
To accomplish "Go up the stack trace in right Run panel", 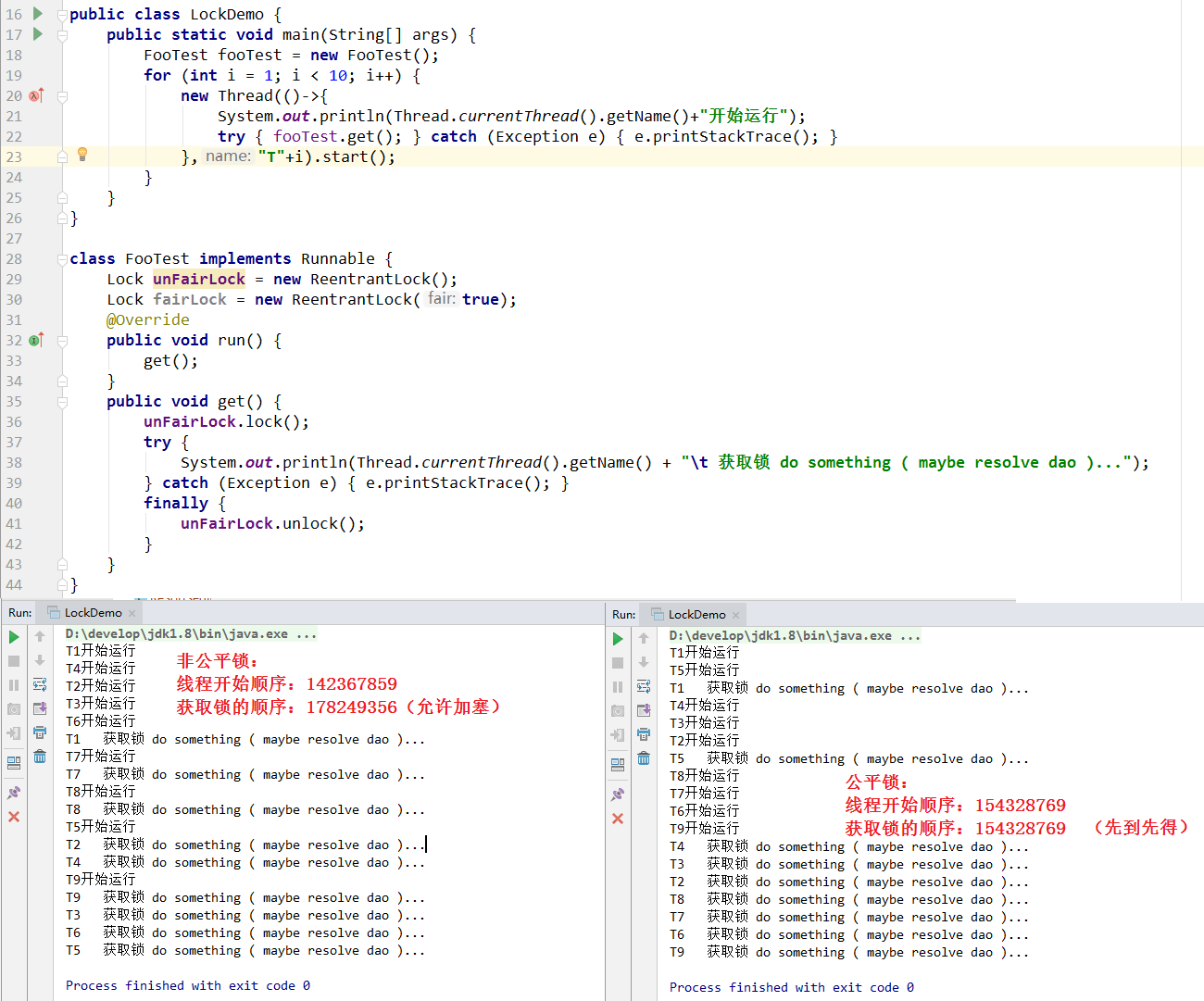I will [644, 639].
